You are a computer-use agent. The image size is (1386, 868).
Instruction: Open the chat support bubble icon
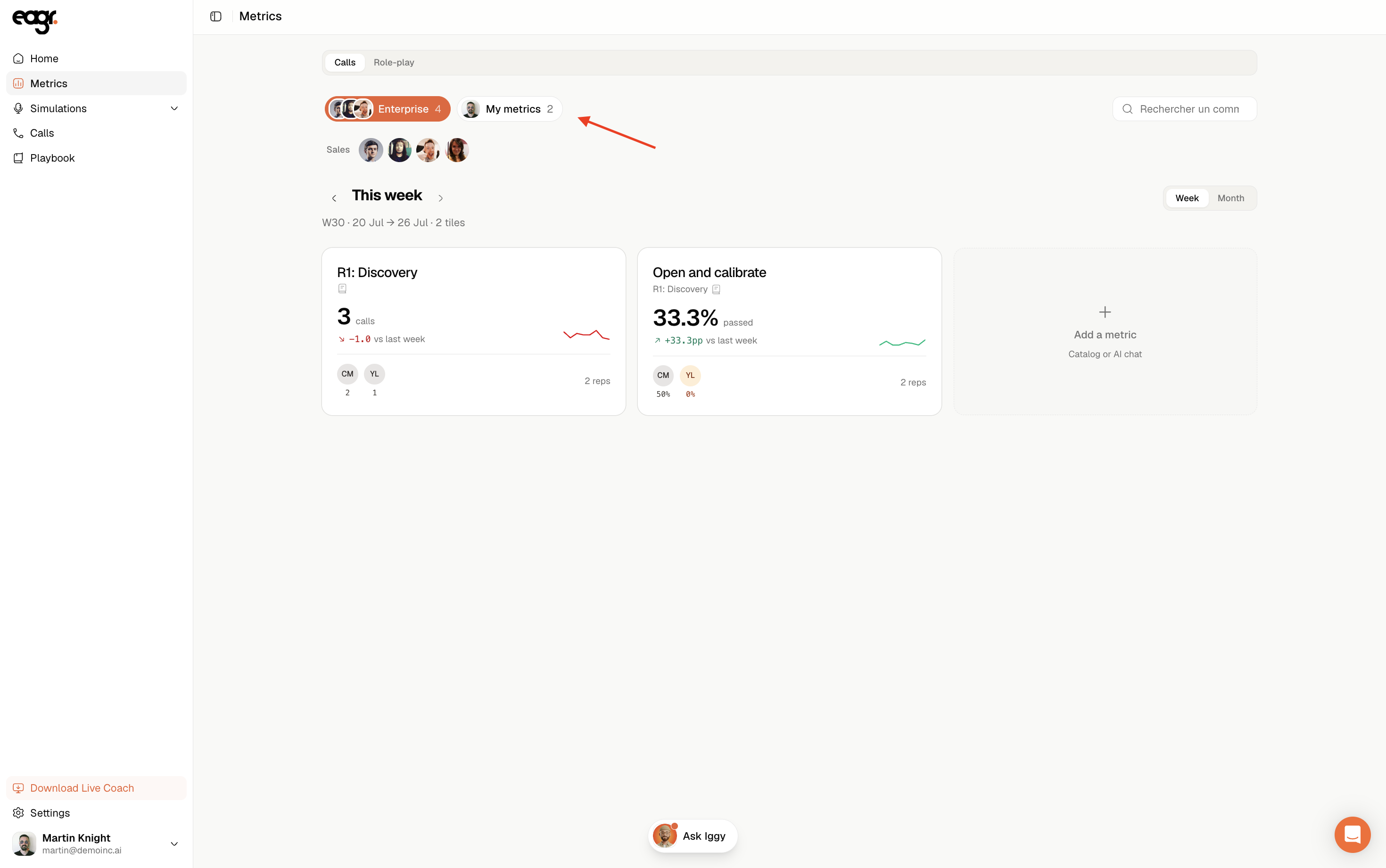click(x=1352, y=834)
